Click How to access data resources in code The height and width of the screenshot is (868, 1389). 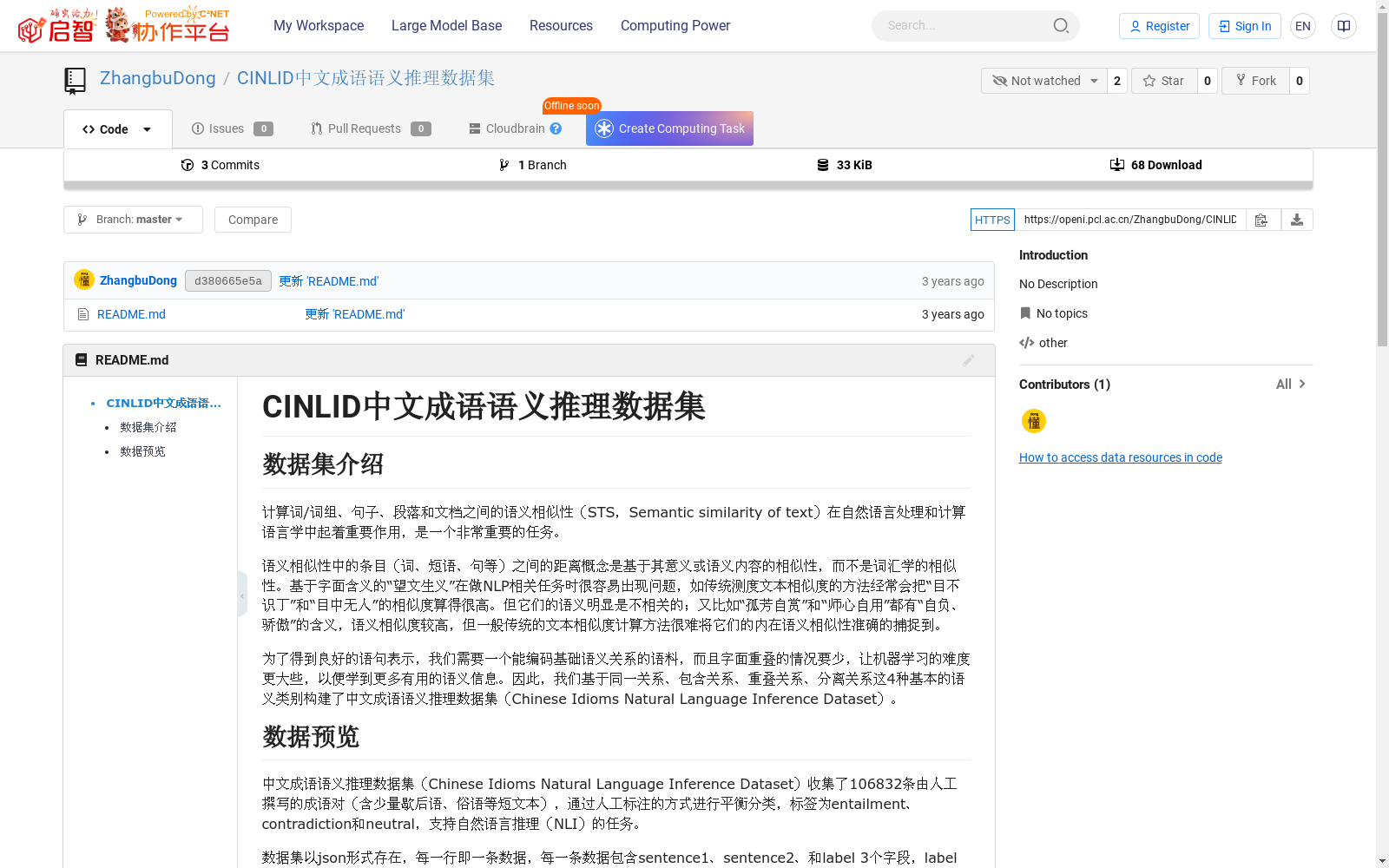pos(1120,457)
